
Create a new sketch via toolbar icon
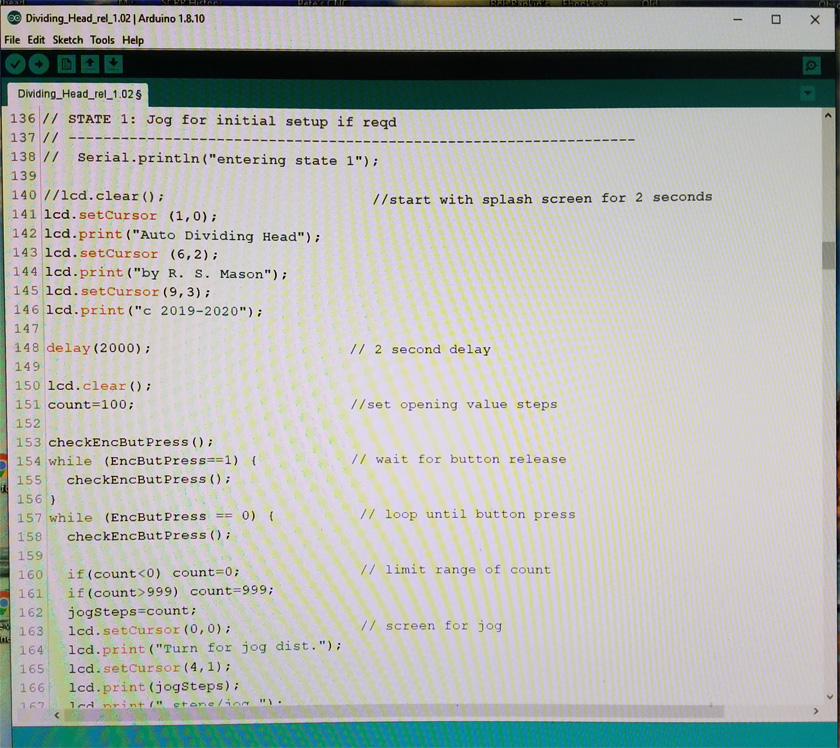66,64
